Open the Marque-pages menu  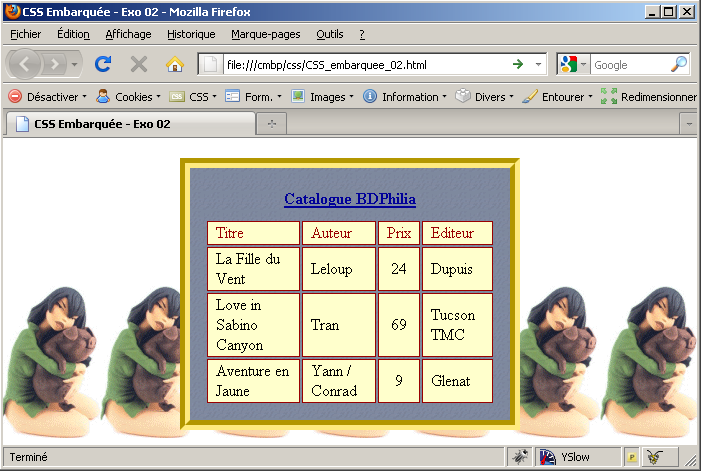266,34
